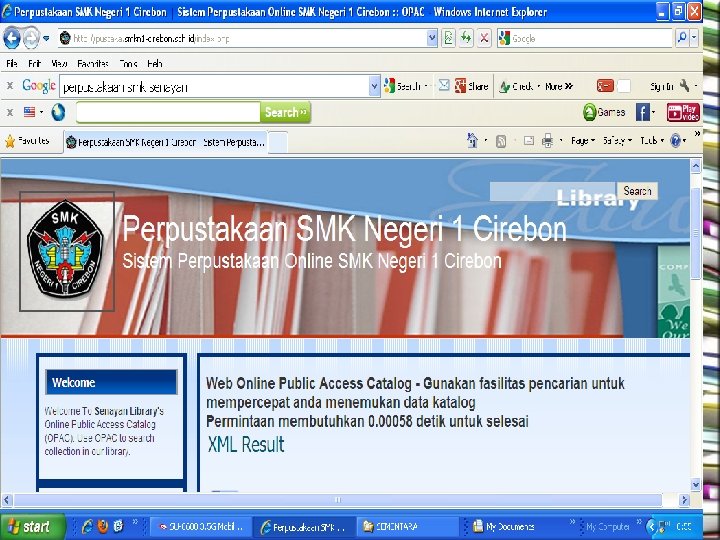The image size is (720, 540).
Task: Click the browser Back arrow button
Action: click(12, 38)
